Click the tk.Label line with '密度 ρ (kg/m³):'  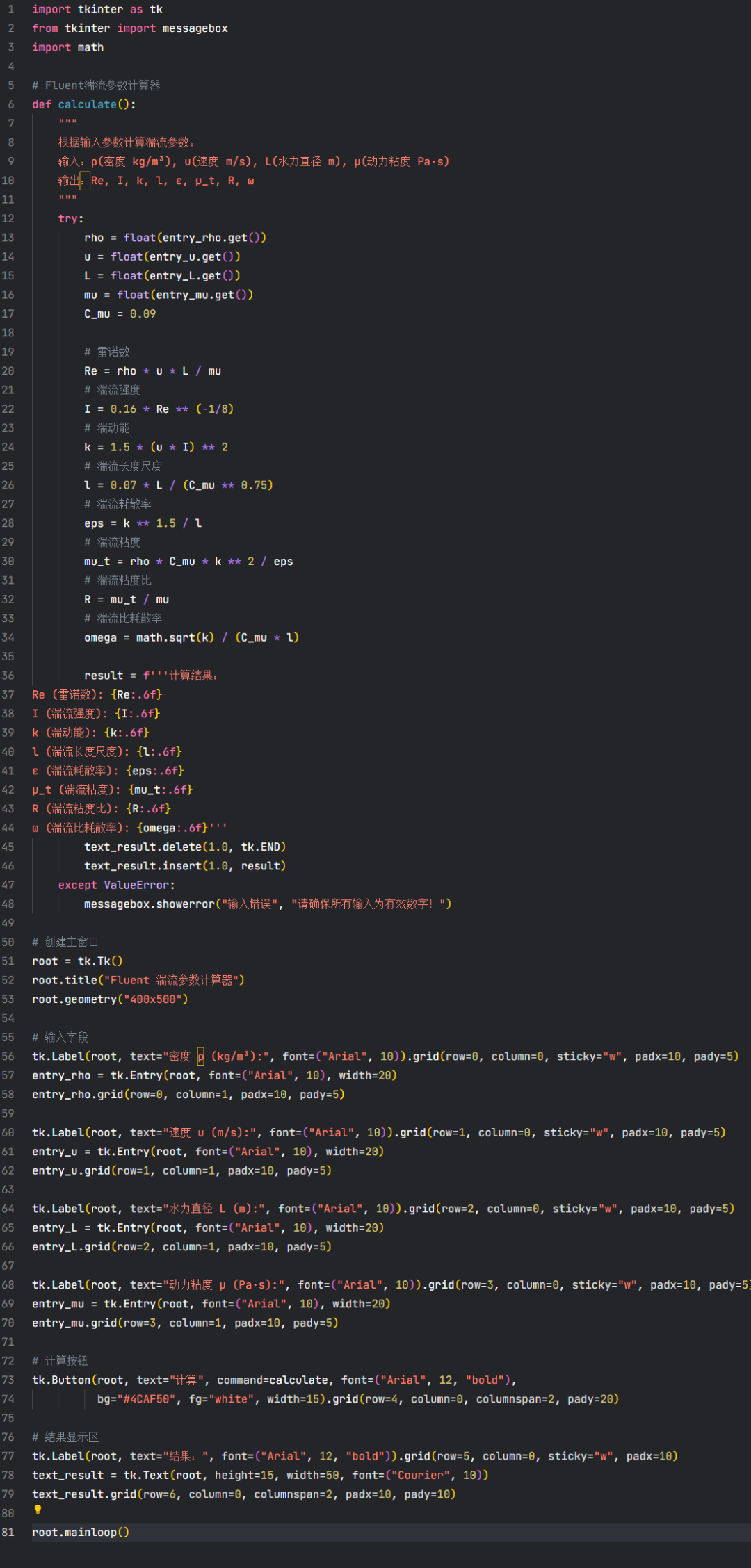tap(385, 1056)
